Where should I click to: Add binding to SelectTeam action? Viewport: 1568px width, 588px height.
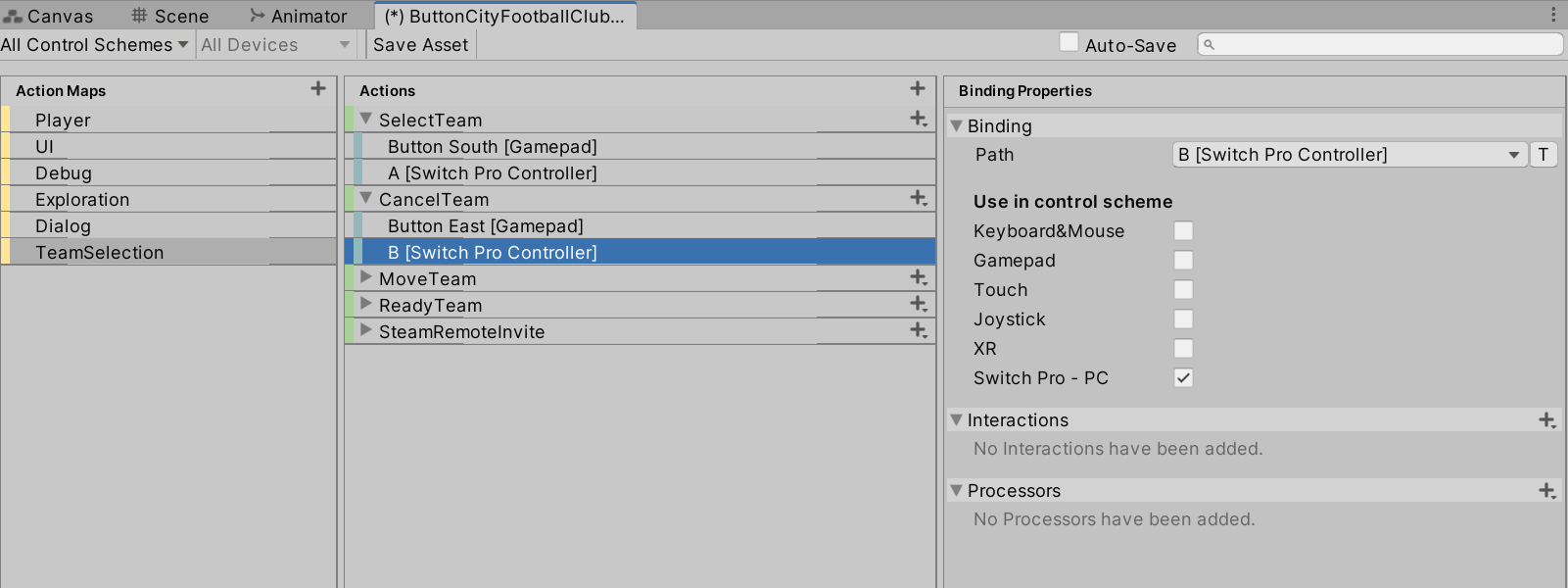918,120
